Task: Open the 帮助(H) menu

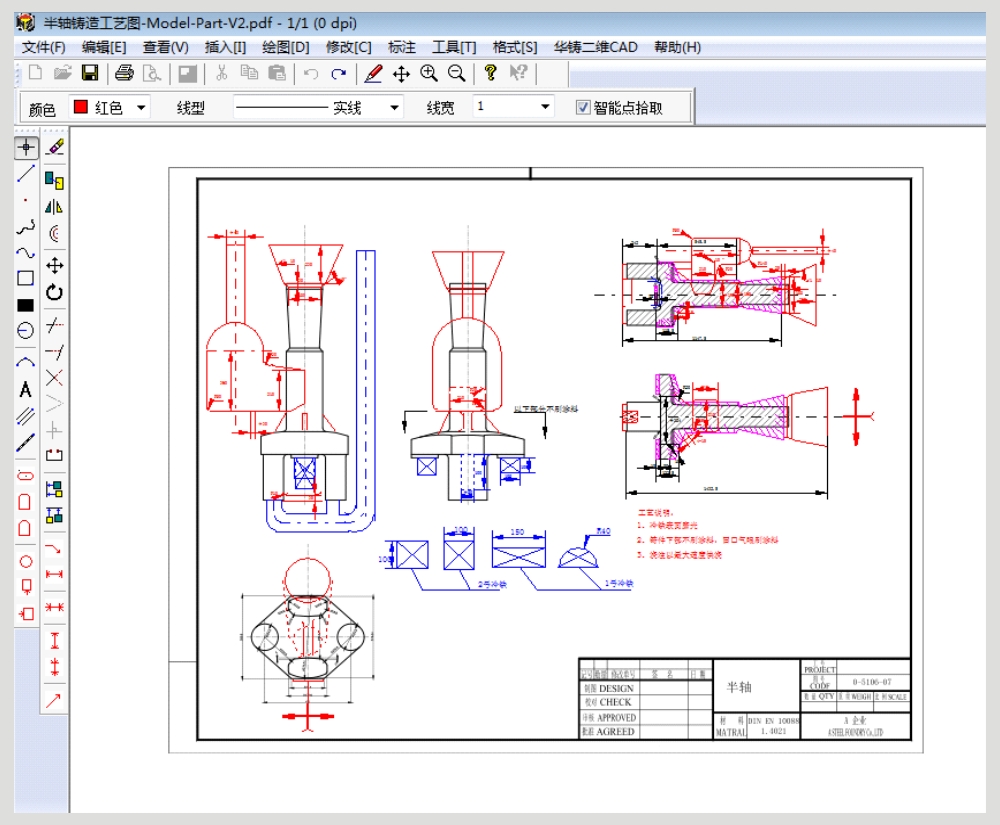Action: (677, 47)
